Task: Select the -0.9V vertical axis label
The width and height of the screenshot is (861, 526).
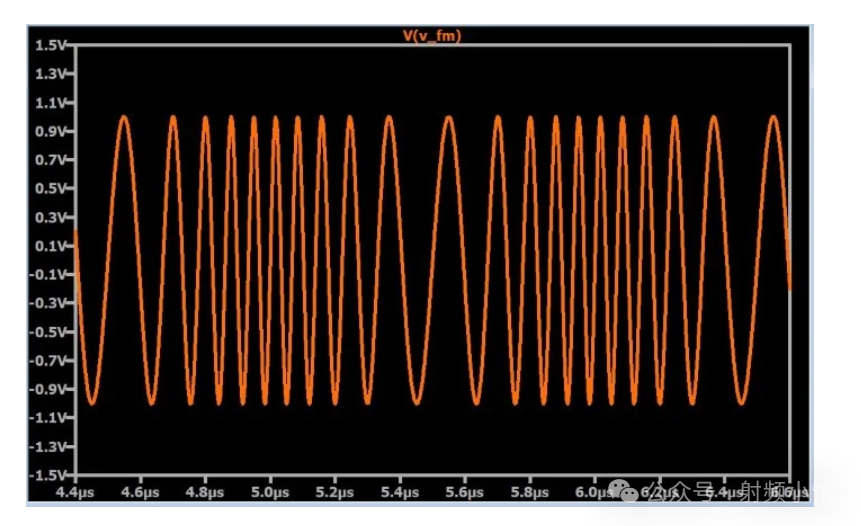Action: pos(46,389)
